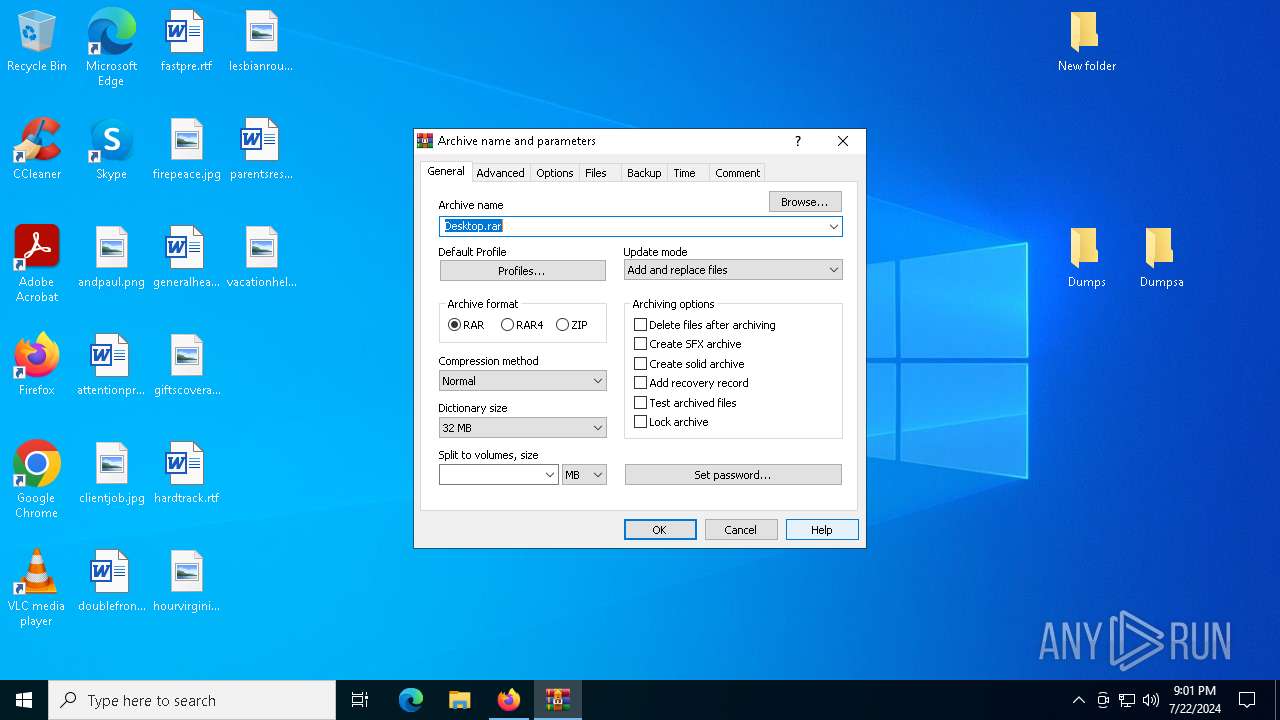Switch to the Backup tab
Screen dimensions: 1280x720
(644, 173)
